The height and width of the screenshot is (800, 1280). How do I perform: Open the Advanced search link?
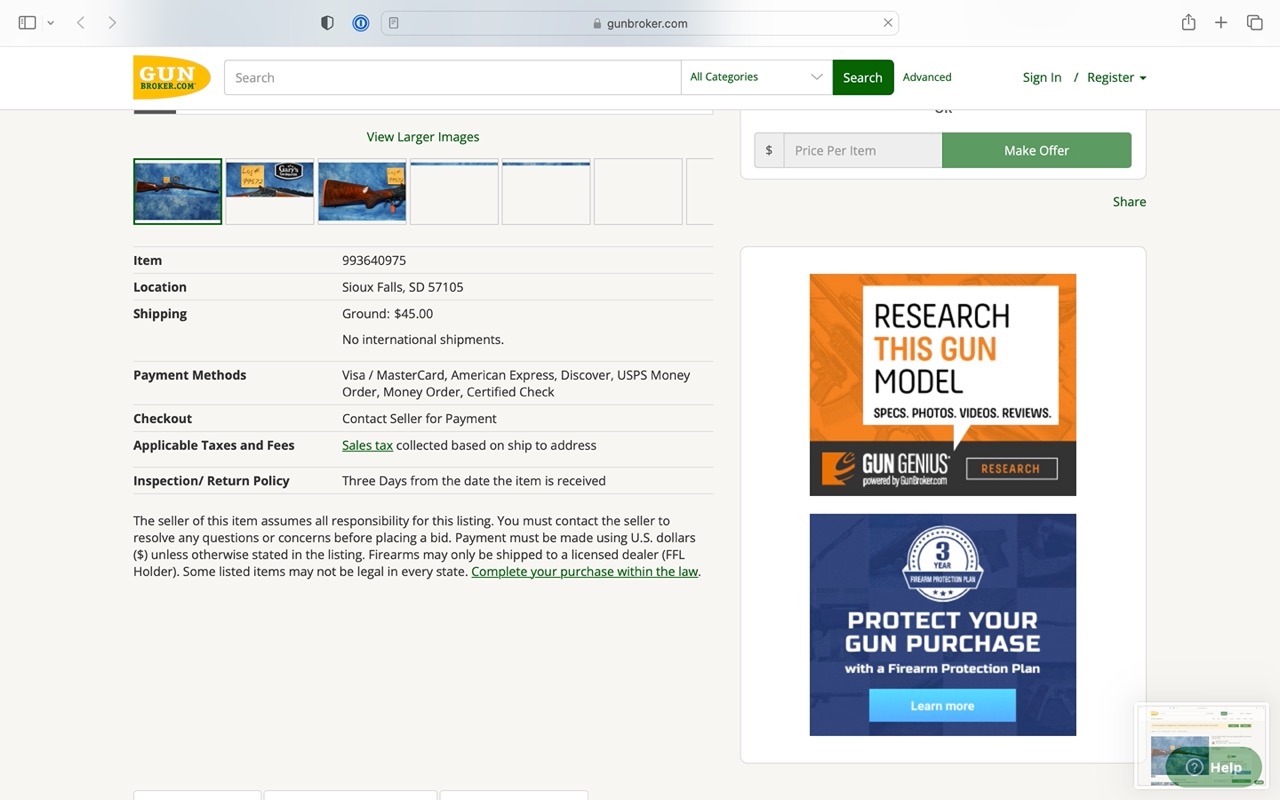pos(927,77)
